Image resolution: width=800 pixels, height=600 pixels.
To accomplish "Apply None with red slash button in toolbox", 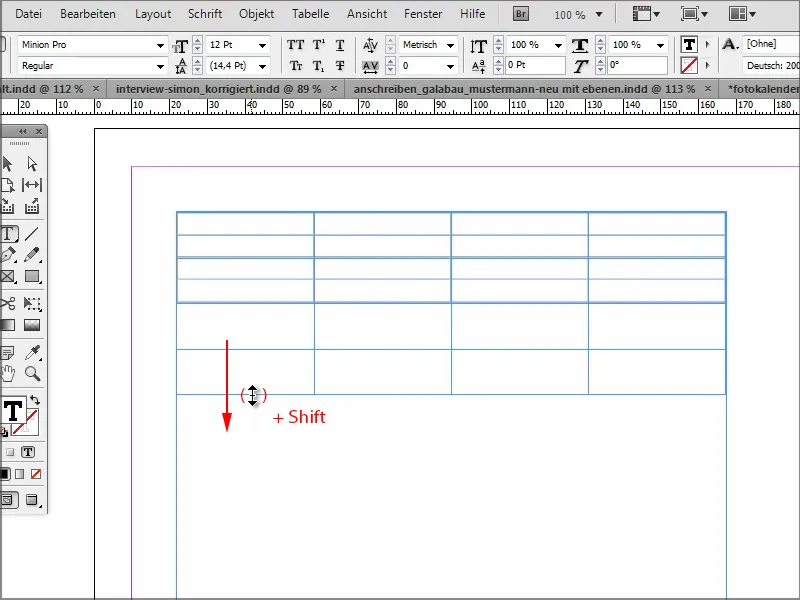I will 36,474.
